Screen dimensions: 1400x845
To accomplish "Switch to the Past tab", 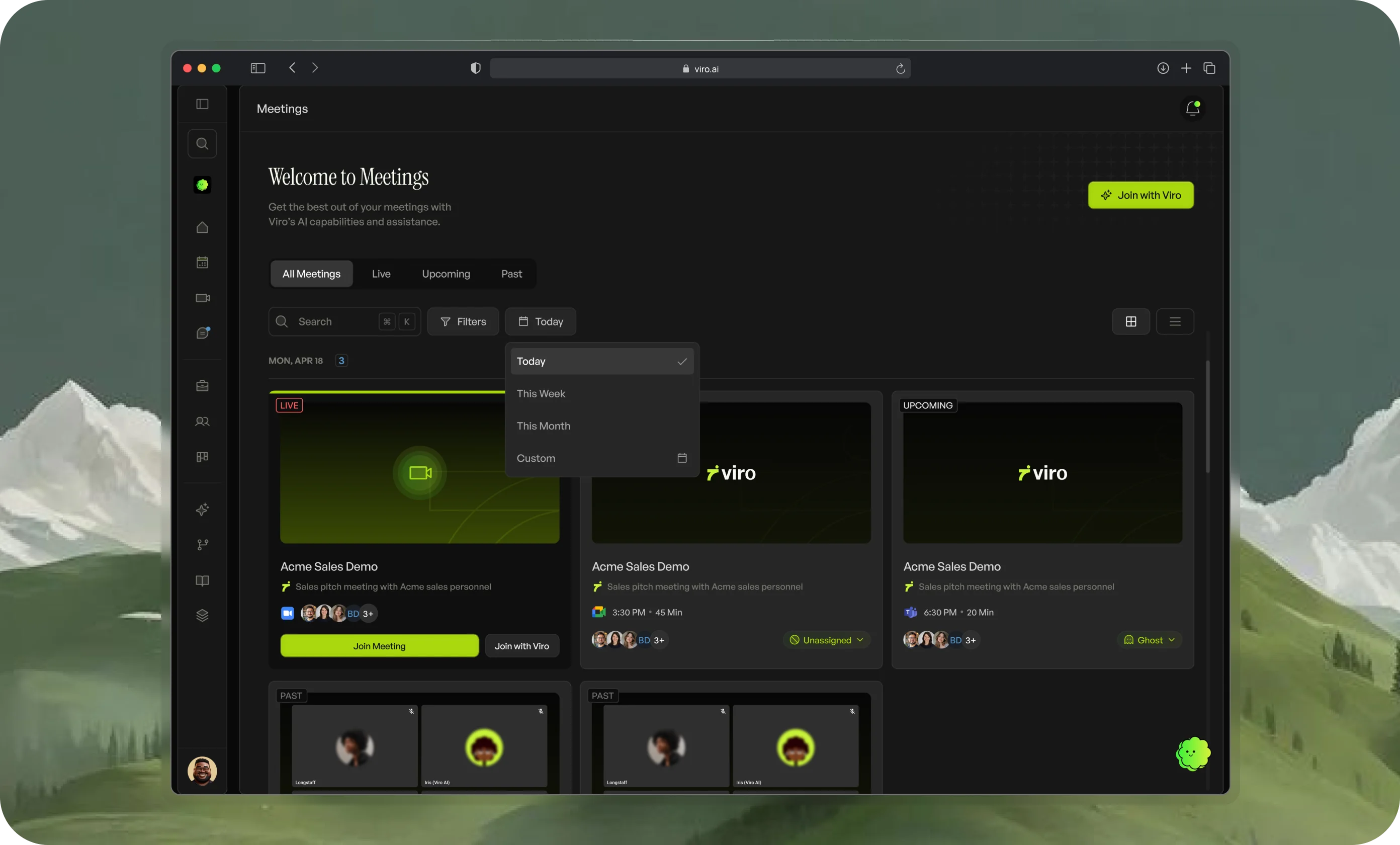I will pos(511,274).
